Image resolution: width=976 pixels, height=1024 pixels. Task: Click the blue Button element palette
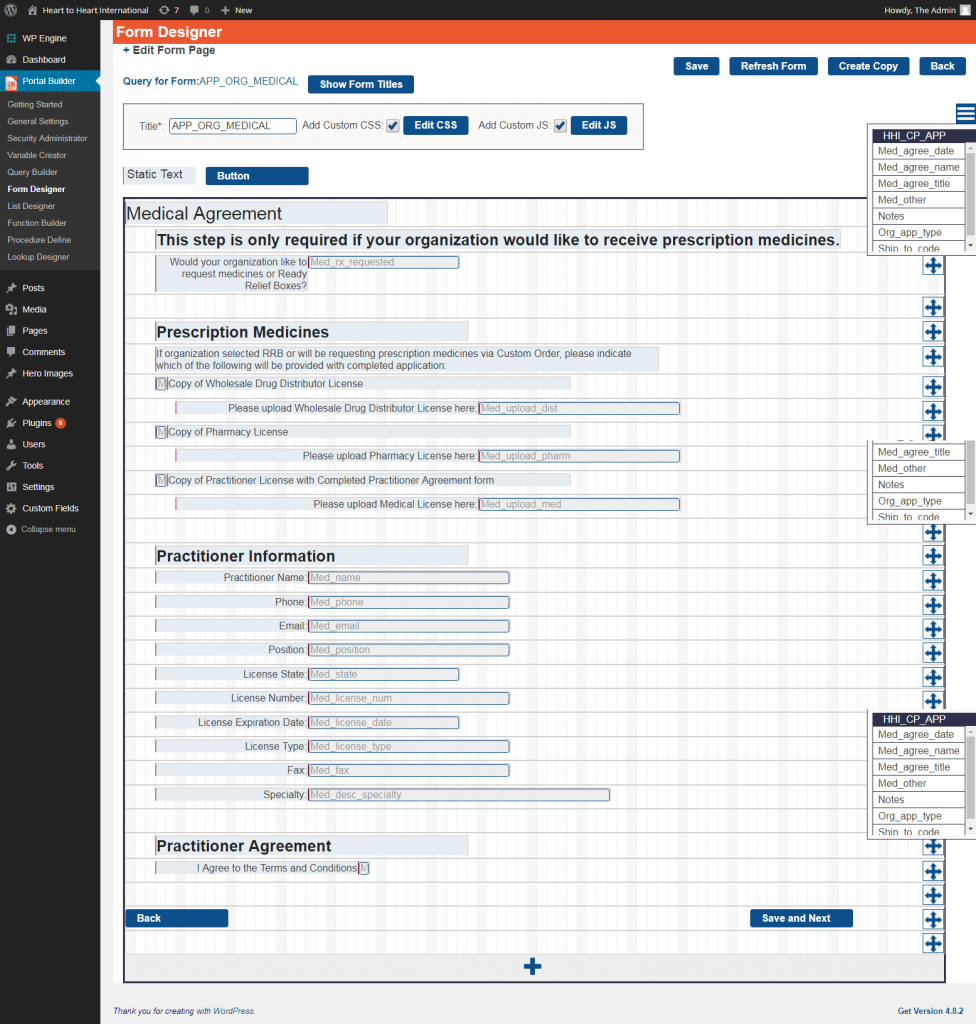point(257,176)
